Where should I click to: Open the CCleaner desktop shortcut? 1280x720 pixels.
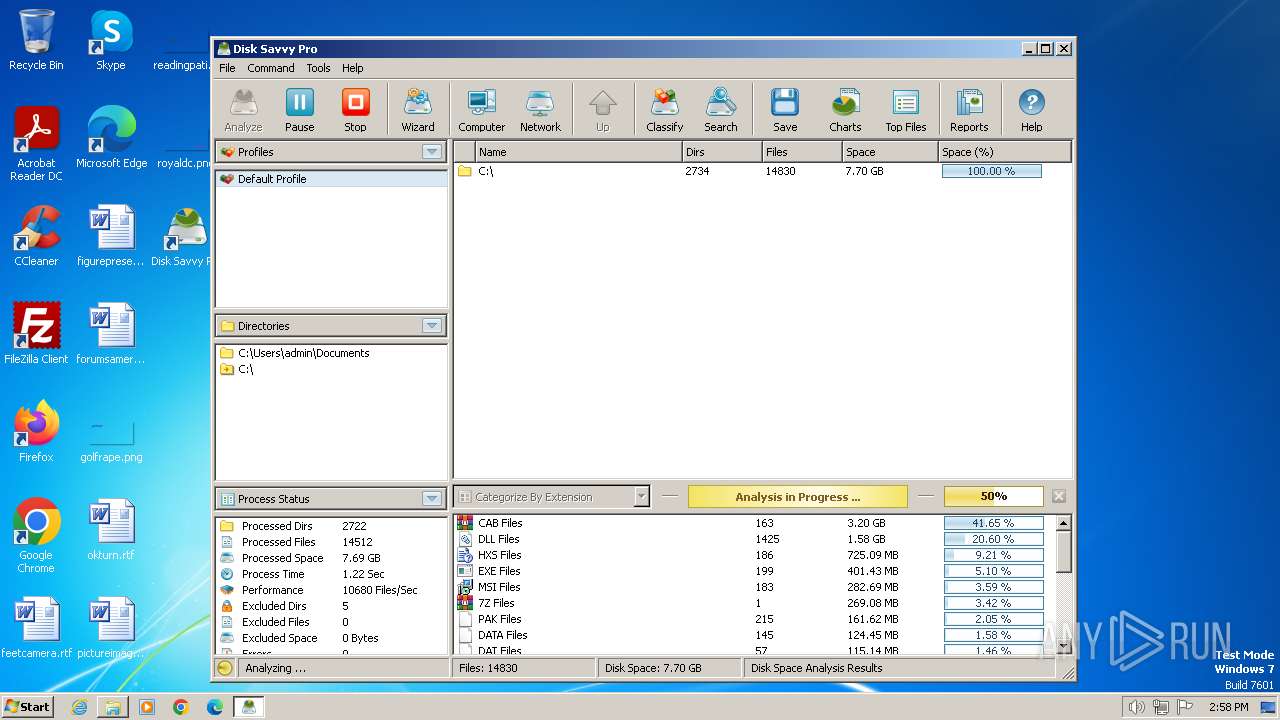36,236
